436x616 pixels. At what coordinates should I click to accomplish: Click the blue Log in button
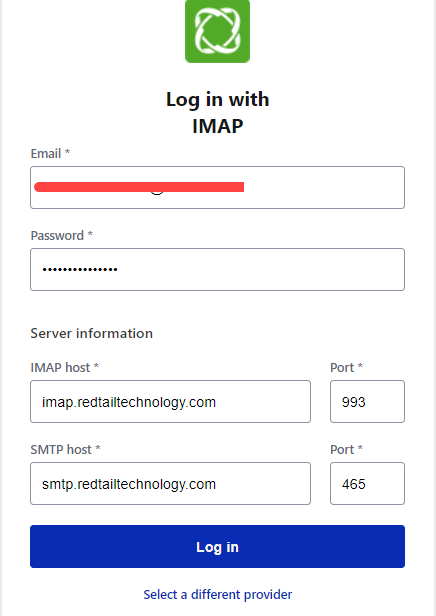point(217,546)
